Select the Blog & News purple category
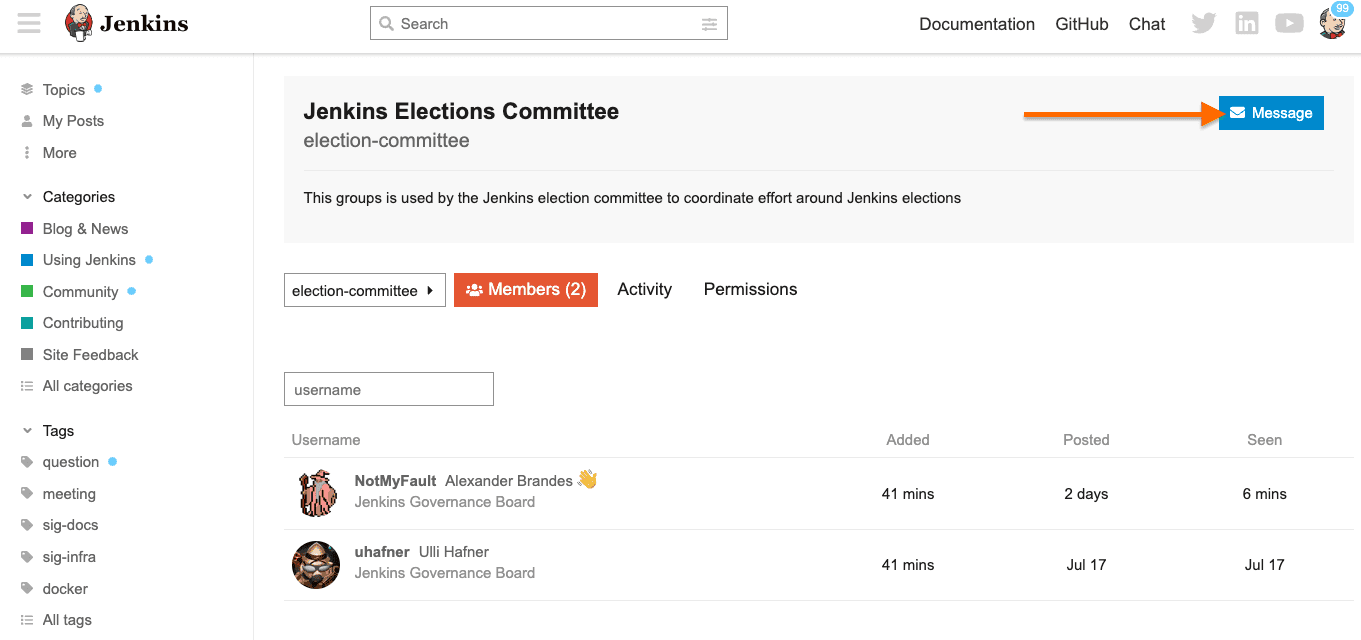Image resolution: width=1361 pixels, height=640 pixels. (85, 229)
